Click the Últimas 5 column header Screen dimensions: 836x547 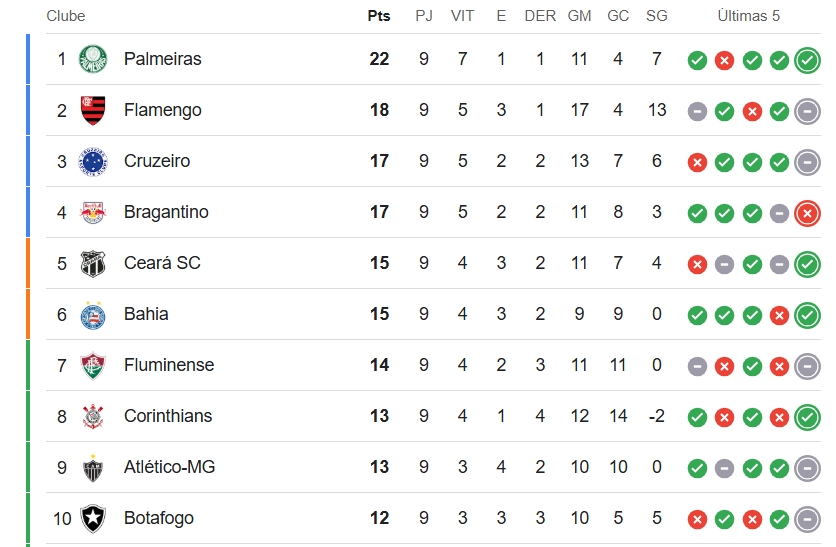coord(749,16)
